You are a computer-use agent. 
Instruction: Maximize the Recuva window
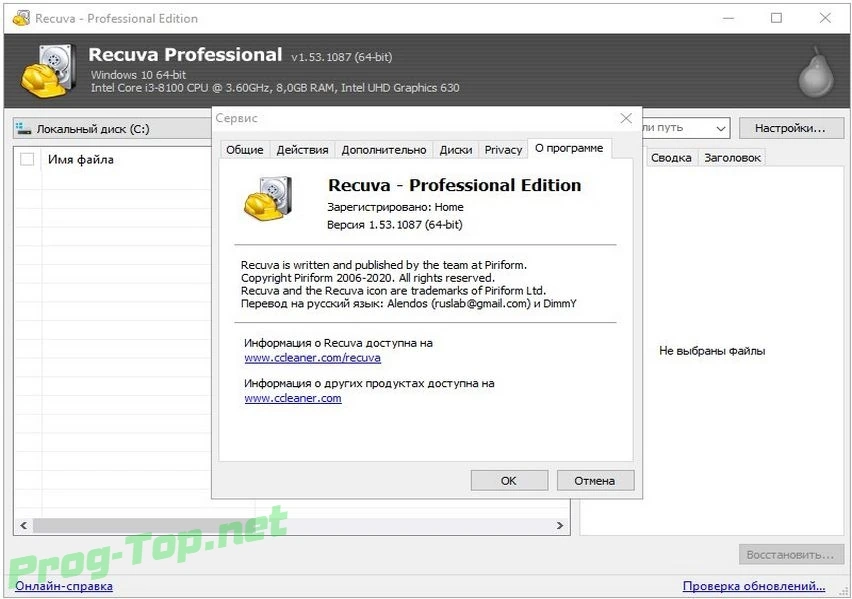pos(776,18)
